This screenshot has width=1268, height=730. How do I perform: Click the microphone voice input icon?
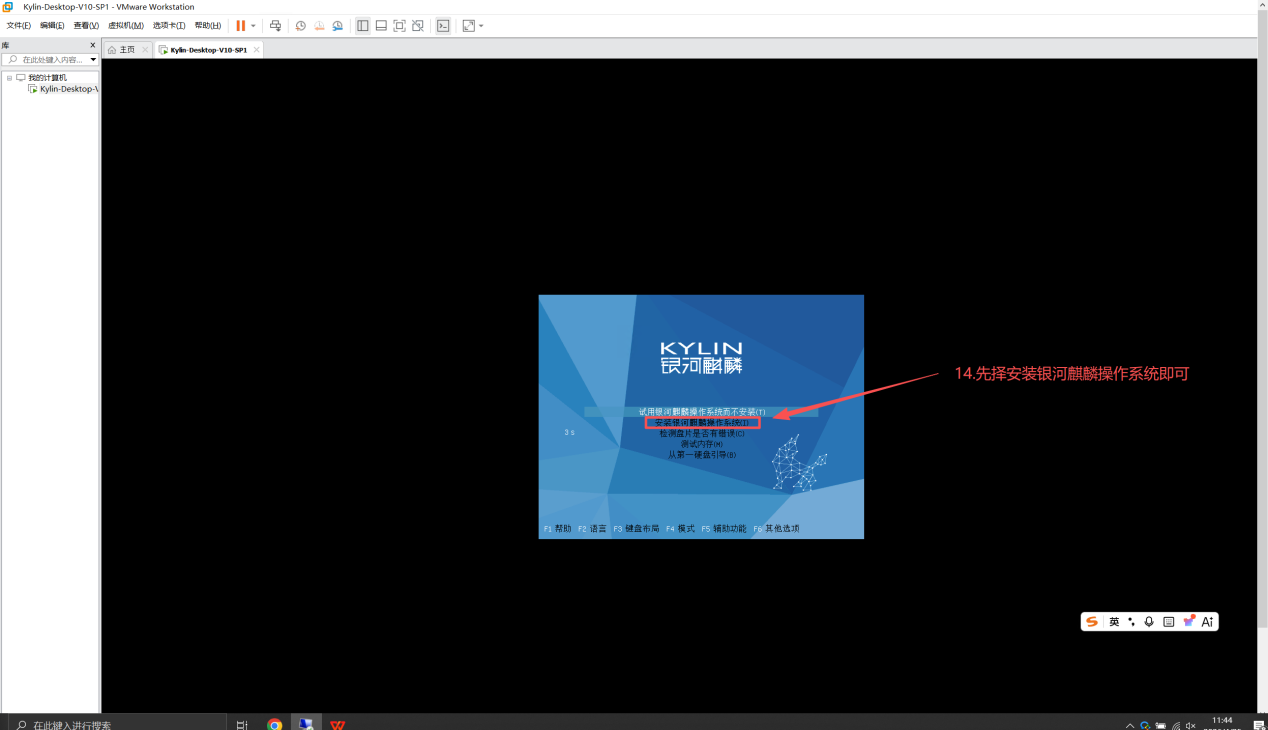(x=1149, y=622)
